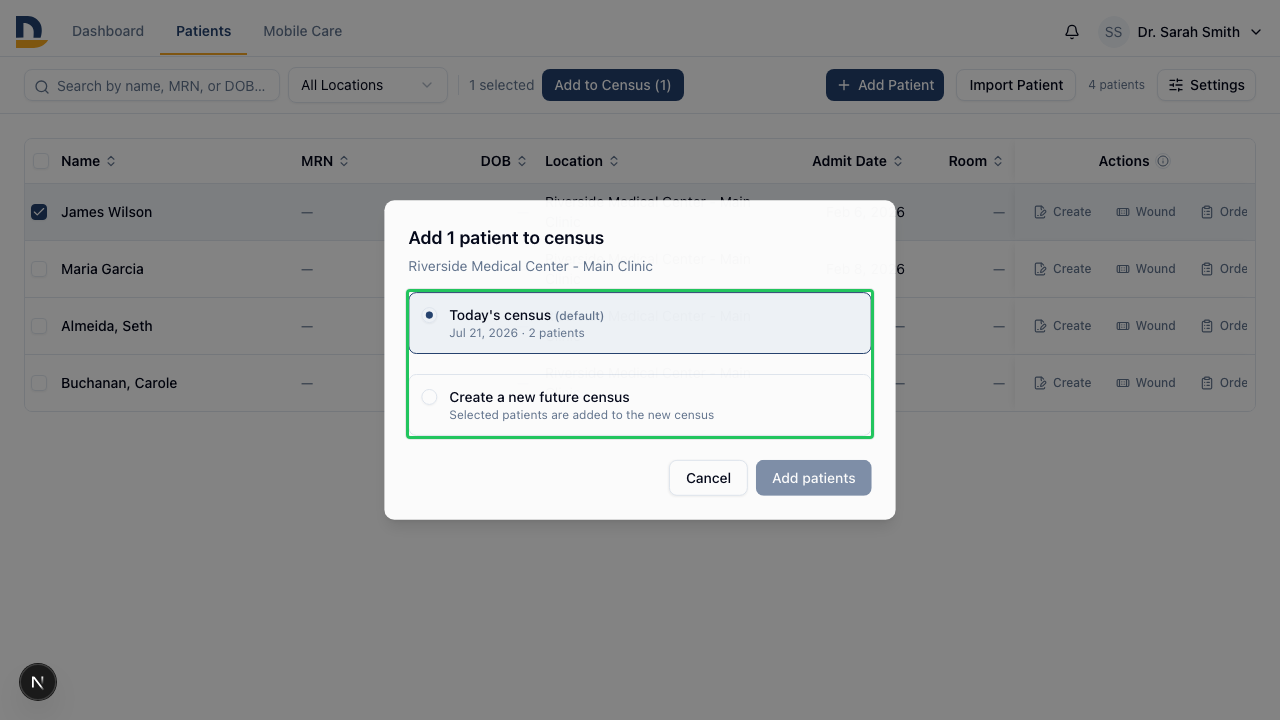Click Order icon in Maria Garcia row
Viewport: 1280px width, 720px height.
pos(1207,269)
